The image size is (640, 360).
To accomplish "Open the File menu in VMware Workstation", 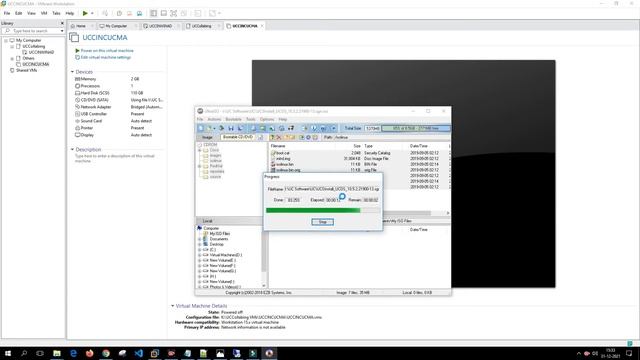I will [7, 13].
